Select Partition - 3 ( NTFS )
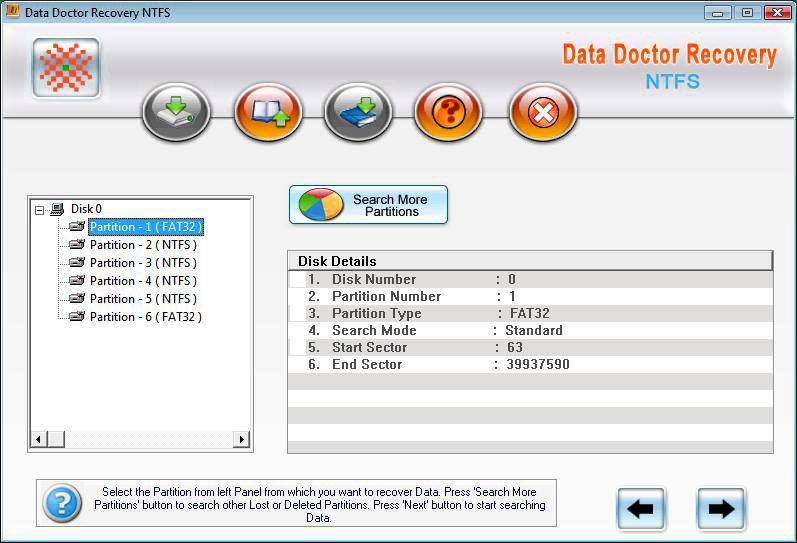Viewport: 797px width, 543px height. (143, 263)
